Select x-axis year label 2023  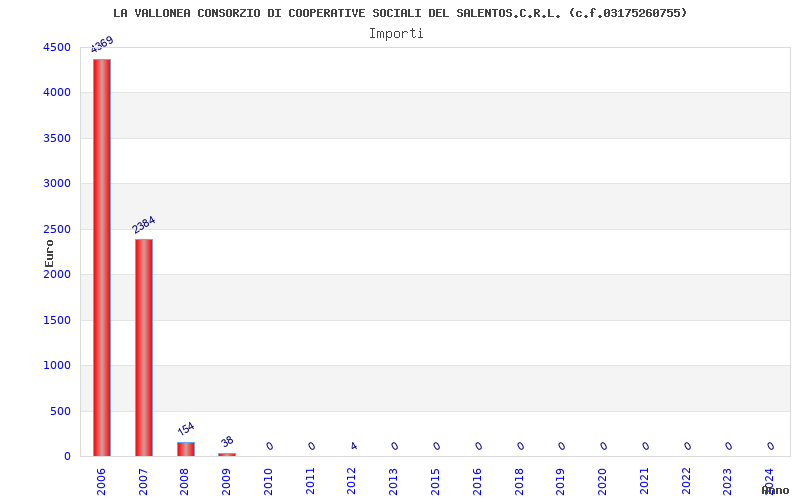click(x=727, y=481)
